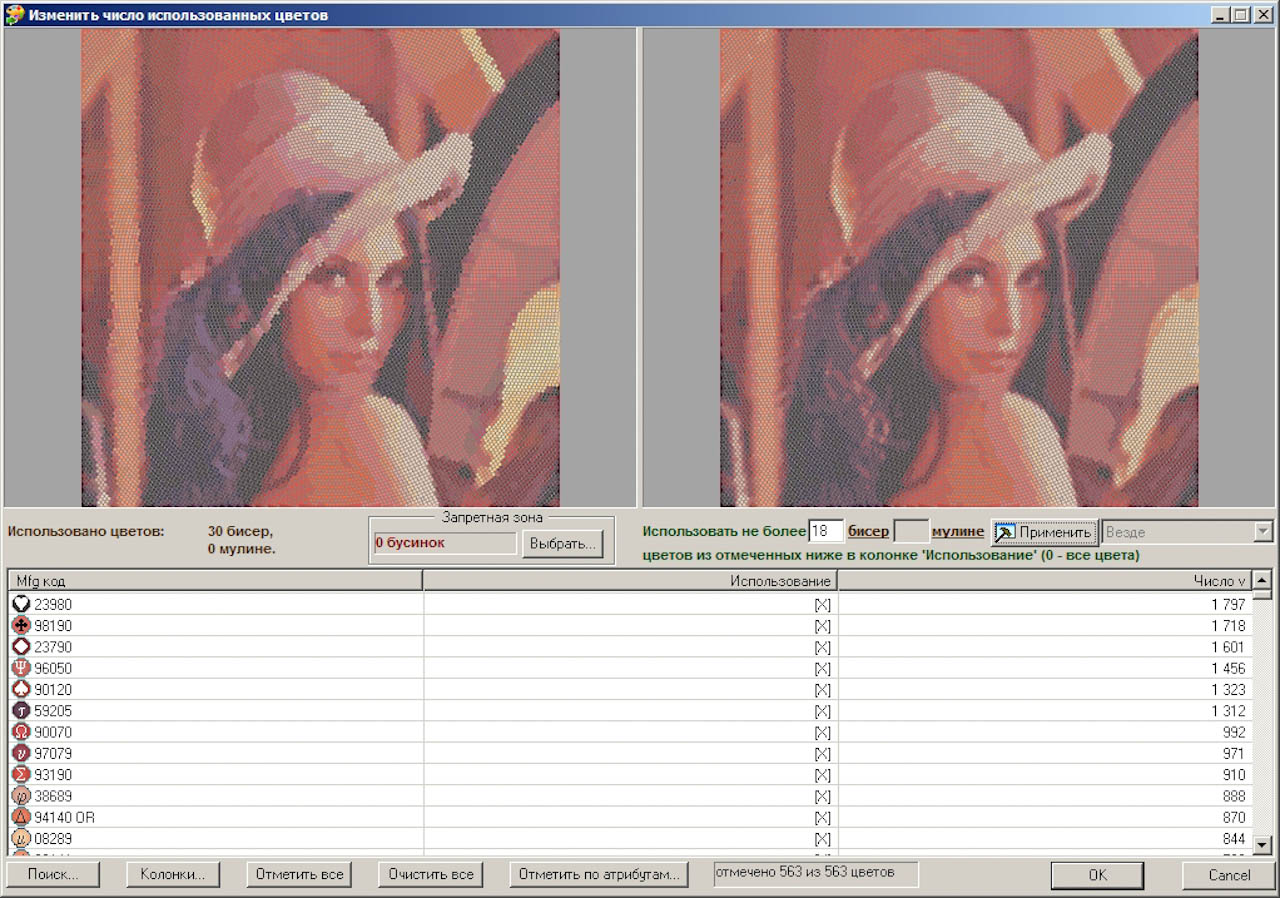The width and height of the screenshot is (1280, 898).
Task: Open the 'Колонки...' columns button
Action: (x=173, y=874)
